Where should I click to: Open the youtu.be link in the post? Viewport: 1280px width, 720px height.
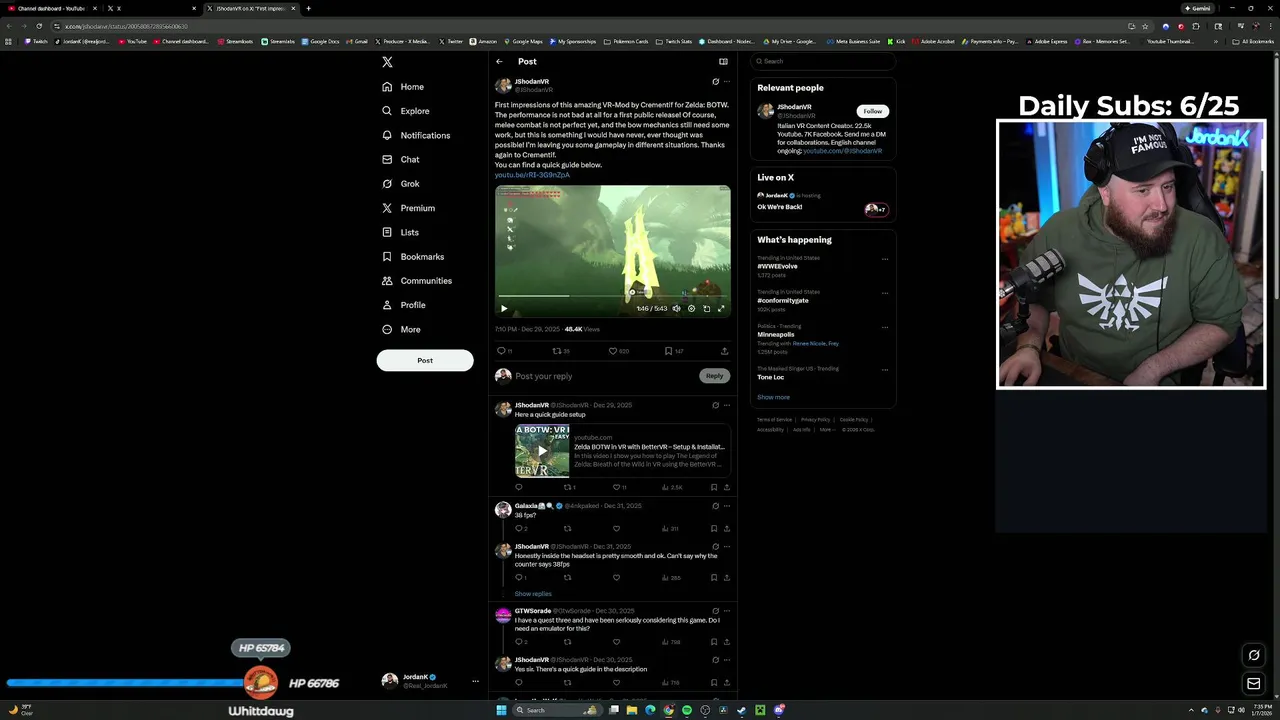[532, 175]
